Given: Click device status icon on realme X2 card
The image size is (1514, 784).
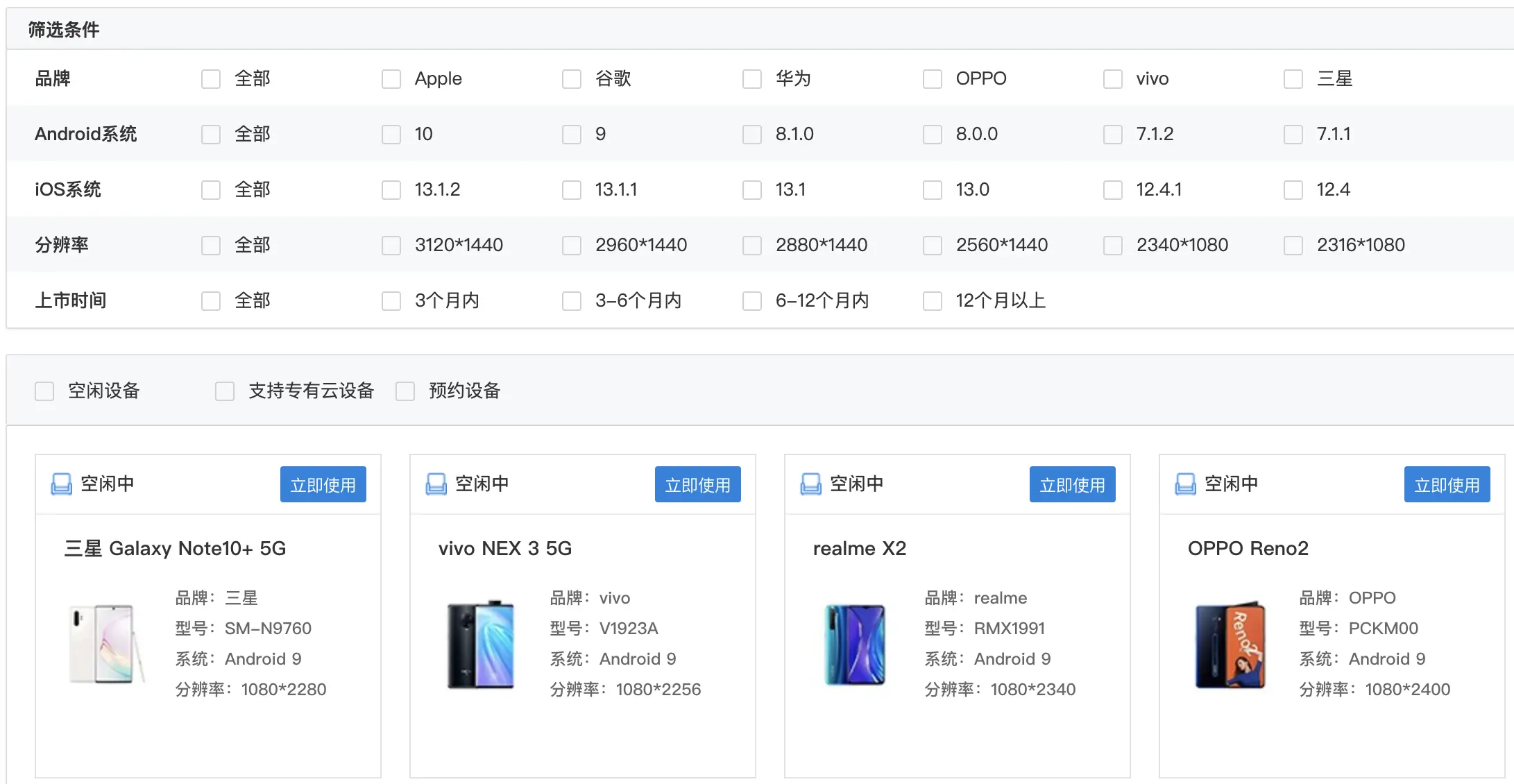Looking at the screenshot, I should click(810, 484).
